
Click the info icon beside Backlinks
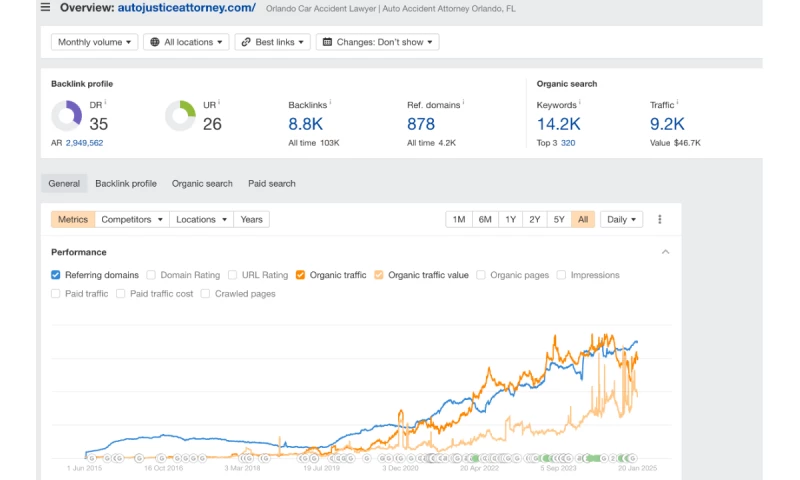pos(332,103)
